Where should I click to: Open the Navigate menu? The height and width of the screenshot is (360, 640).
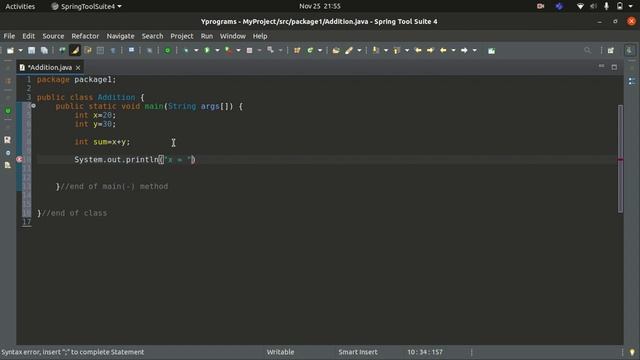[120, 36]
